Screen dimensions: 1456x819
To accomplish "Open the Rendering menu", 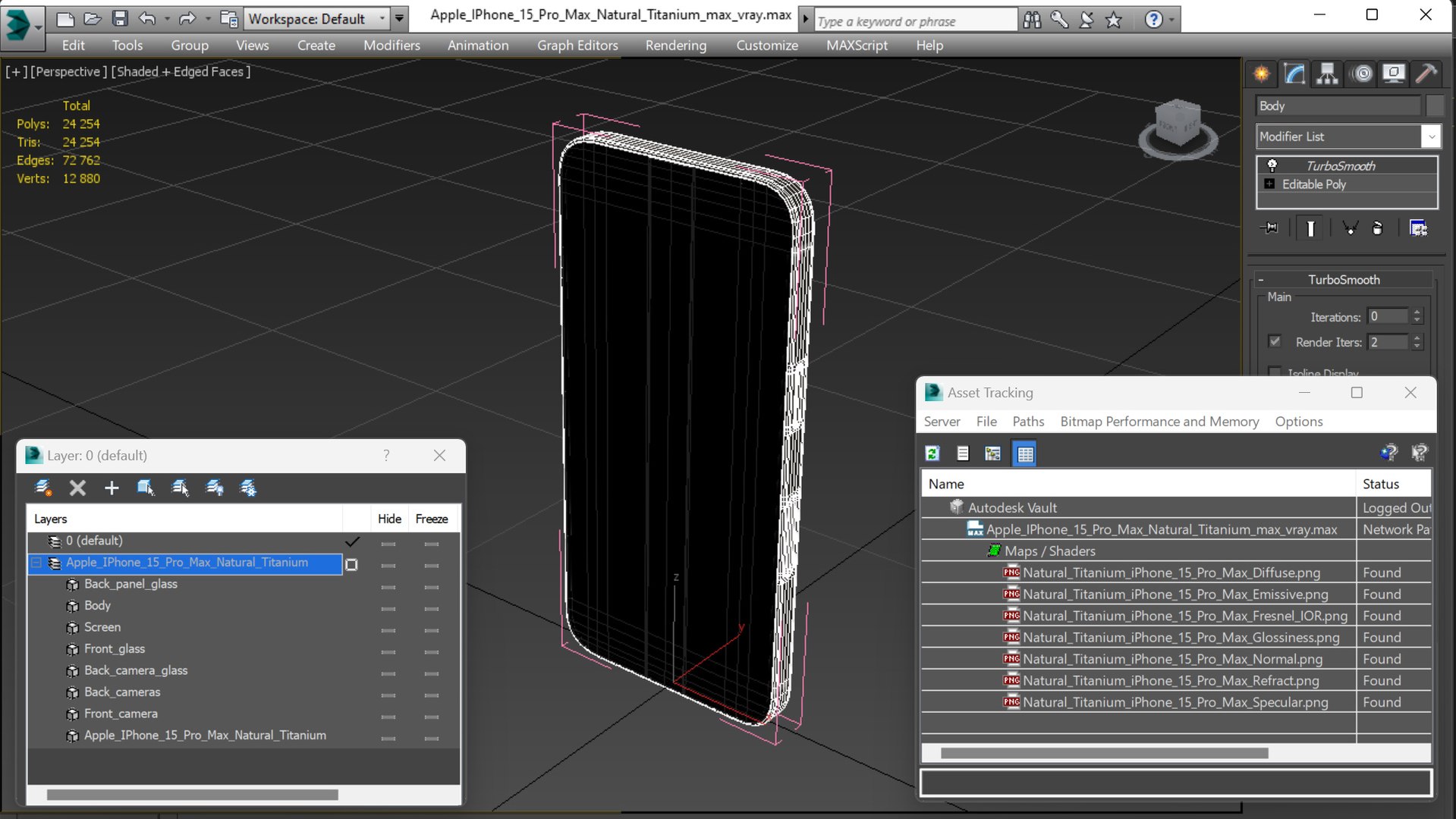I will coord(676,45).
